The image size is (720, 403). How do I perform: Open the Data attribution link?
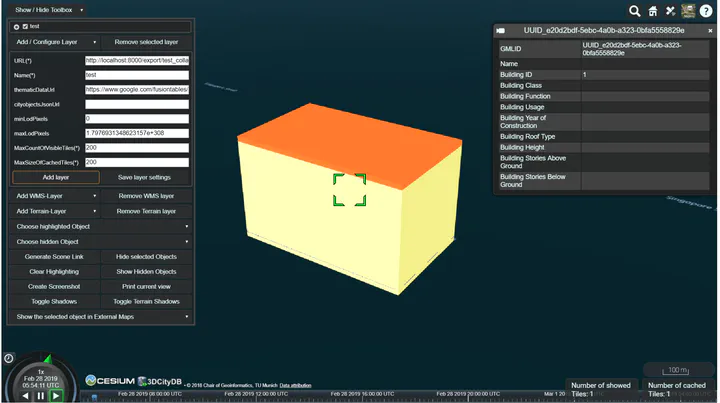click(x=300, y=384)
